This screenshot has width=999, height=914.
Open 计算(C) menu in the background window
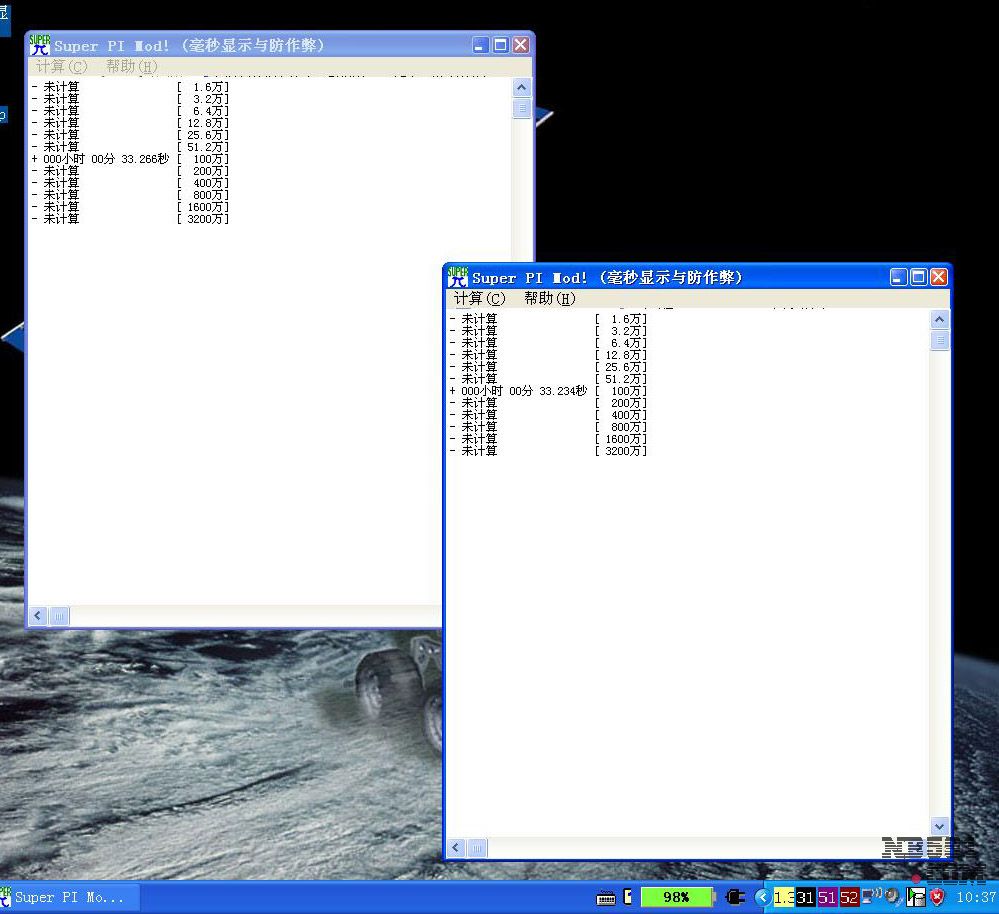pos(61,66)
